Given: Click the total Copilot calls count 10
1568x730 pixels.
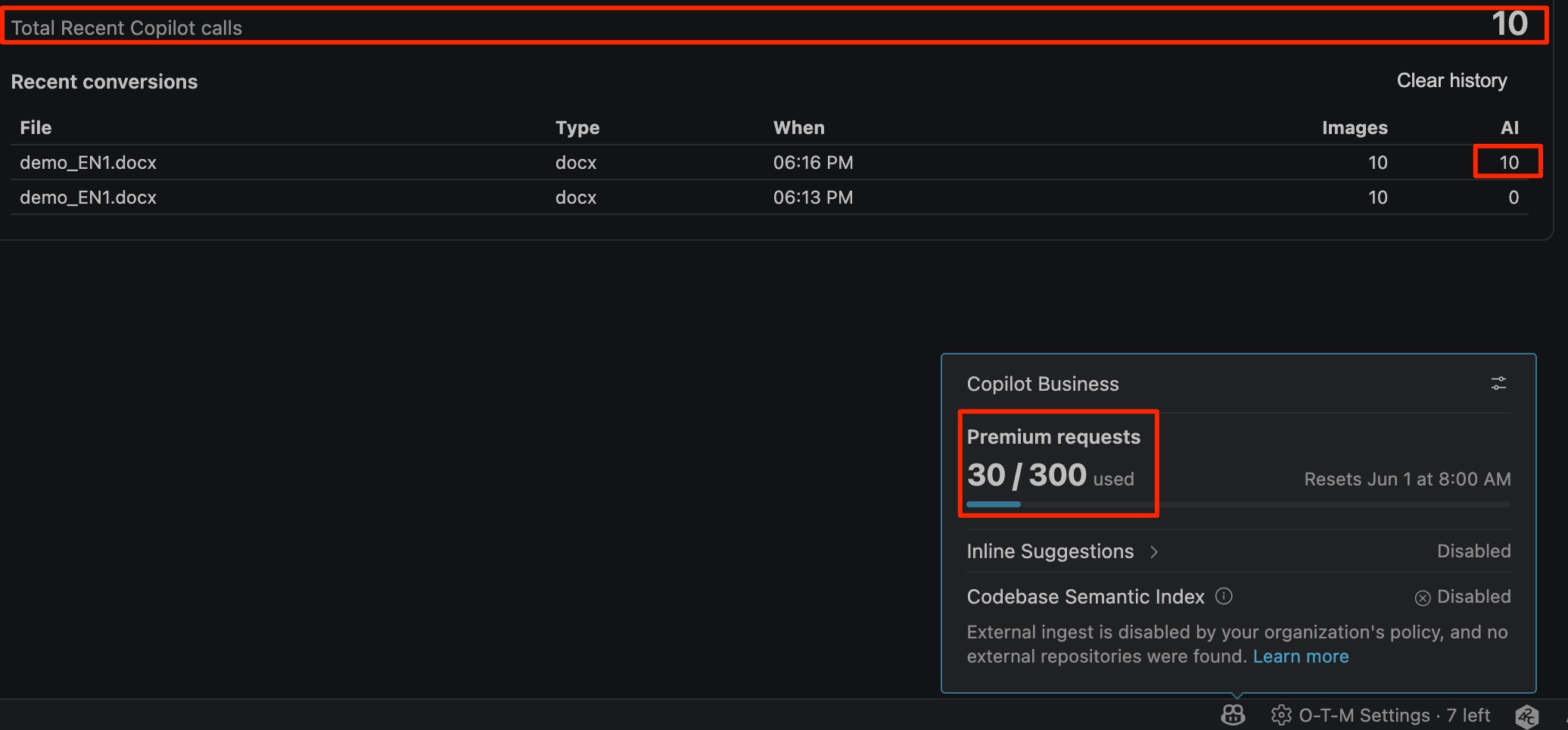Looking at the screenshot, I should click(x=1510, y=24).
